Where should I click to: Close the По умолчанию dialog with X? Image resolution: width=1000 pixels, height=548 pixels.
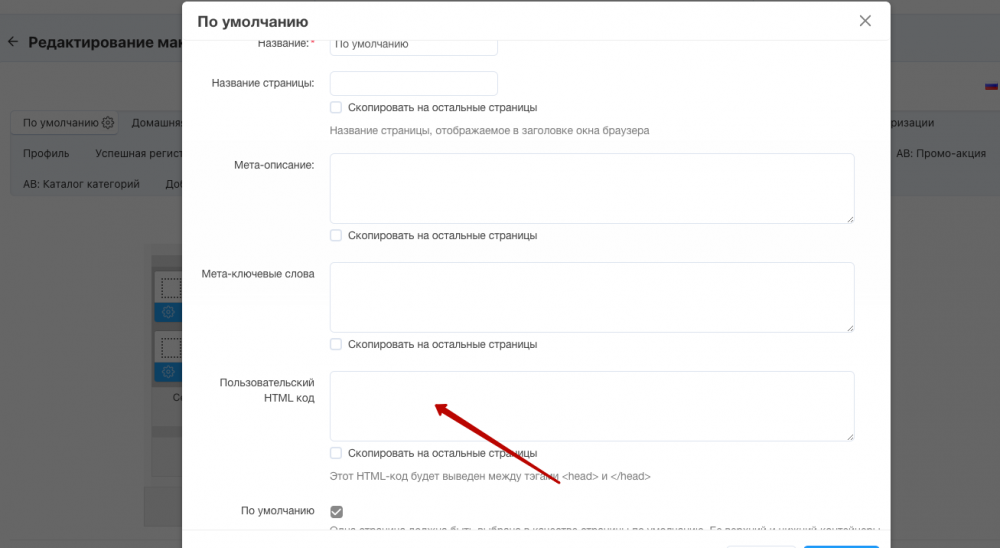click(x=865, y=21)
